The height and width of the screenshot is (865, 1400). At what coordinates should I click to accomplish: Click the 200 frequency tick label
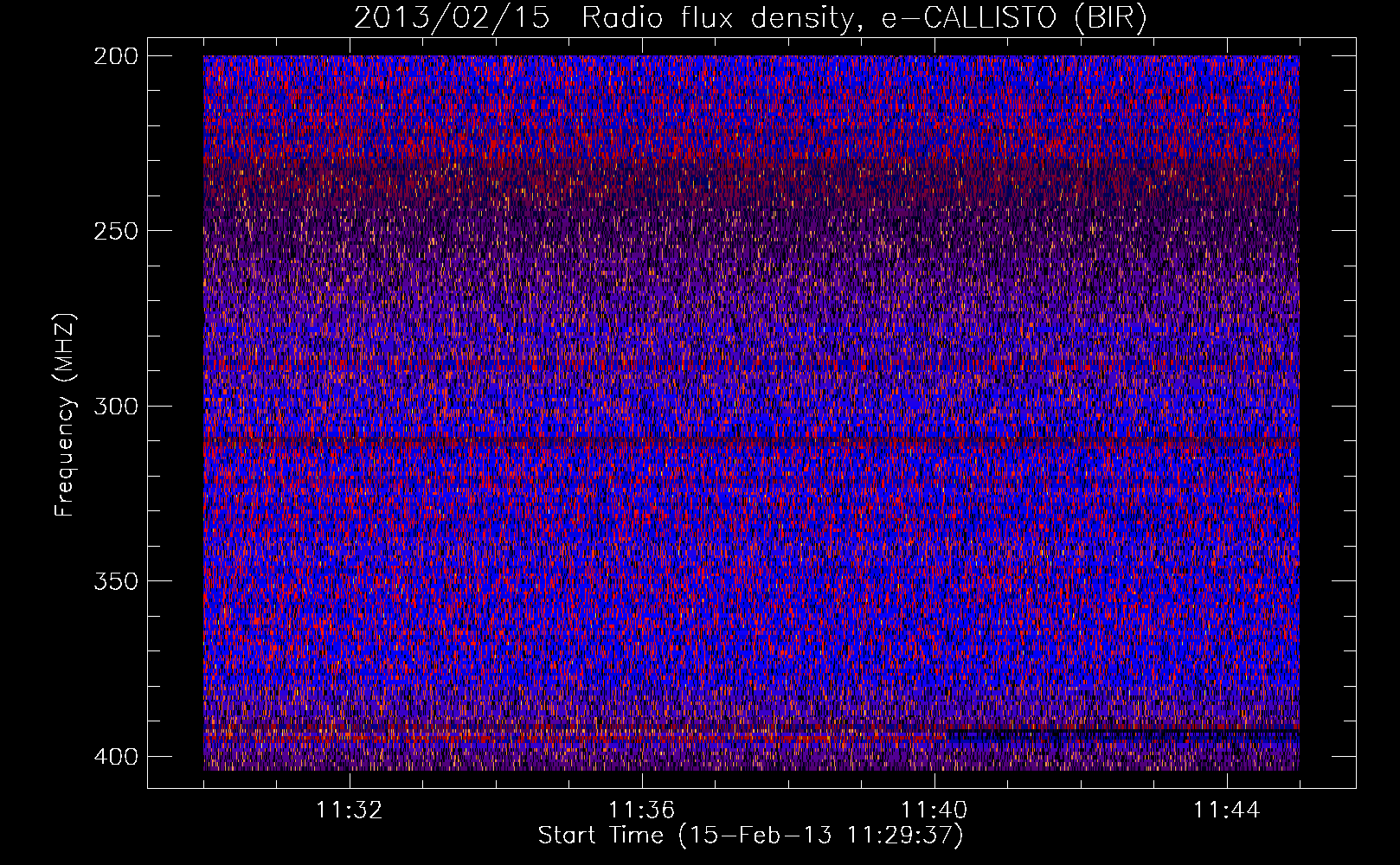coord(115,56)
